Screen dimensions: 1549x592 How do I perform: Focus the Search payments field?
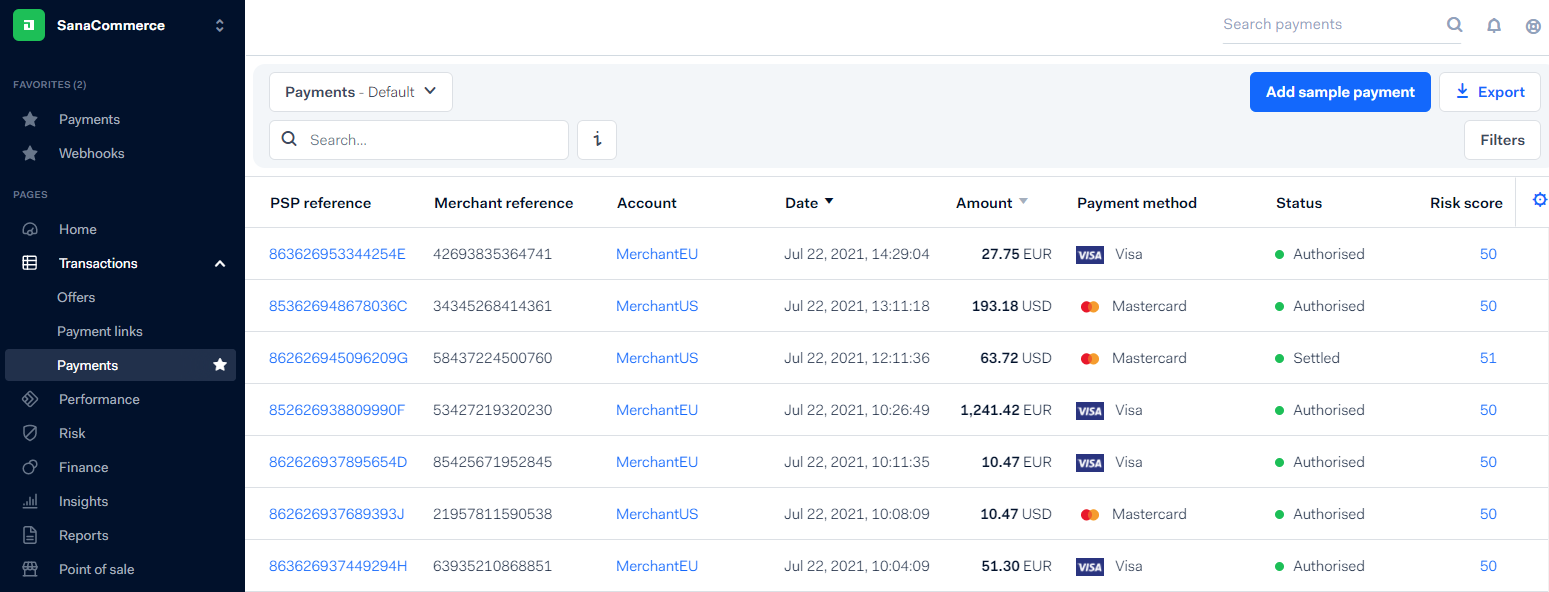point(1332,25)
